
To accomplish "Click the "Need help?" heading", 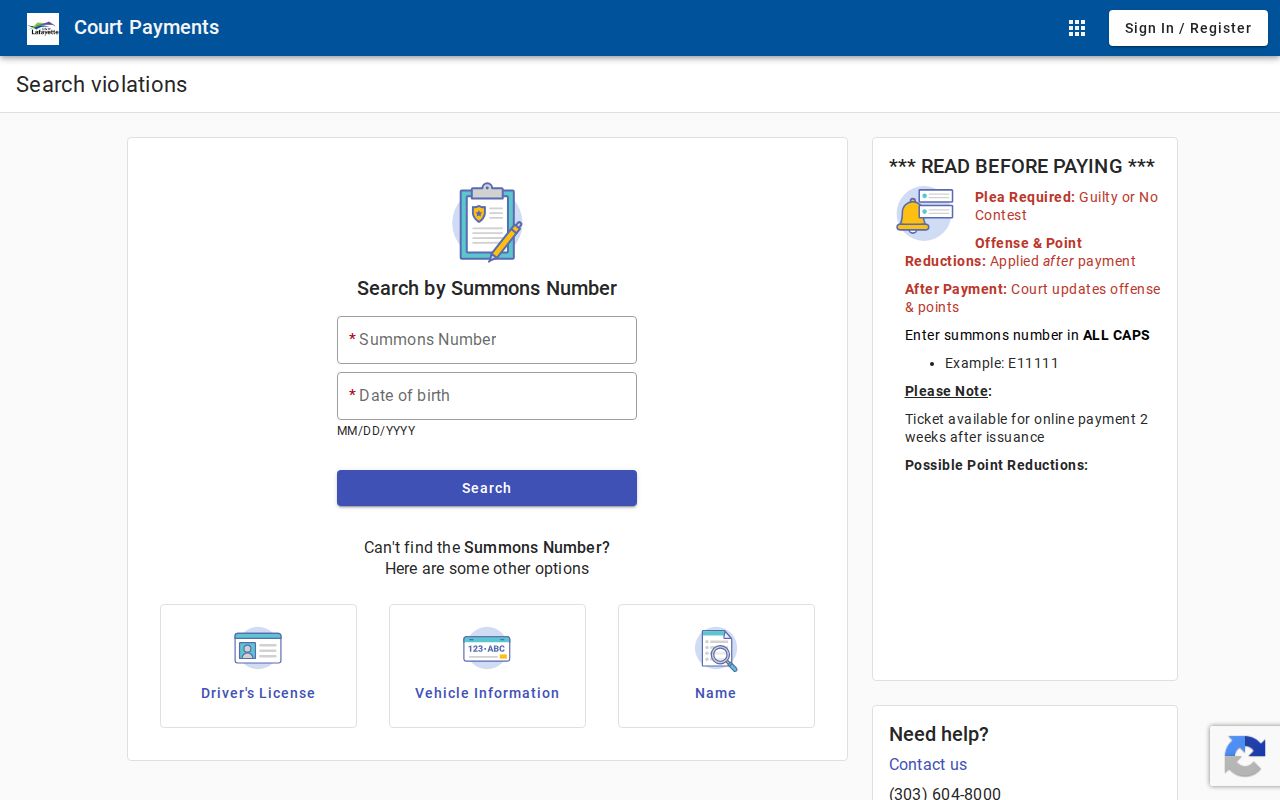I will [x=939, y=734].
